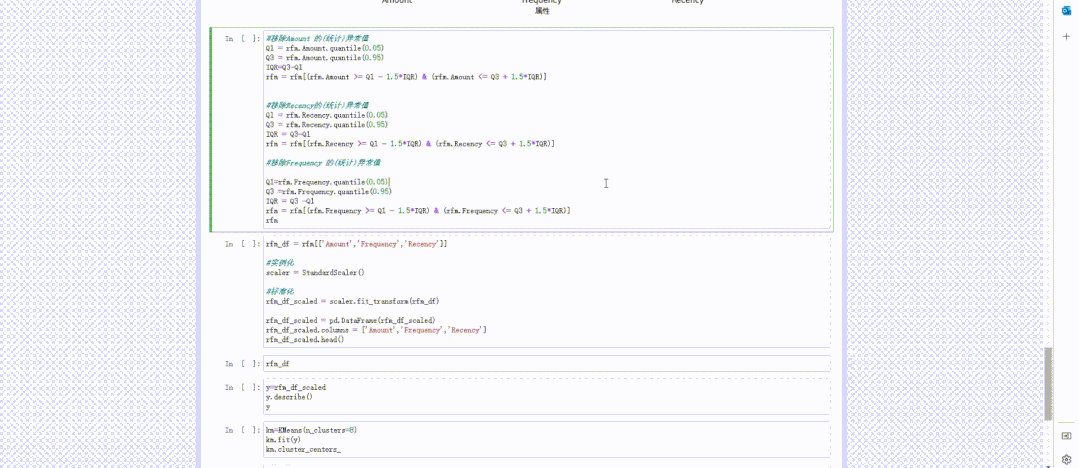Image resolution: width=1079 pixels, height=468 pixels.
Task: Click the comment '#移除Amount 的(统计)异常值'
Action: coord(318,39)
